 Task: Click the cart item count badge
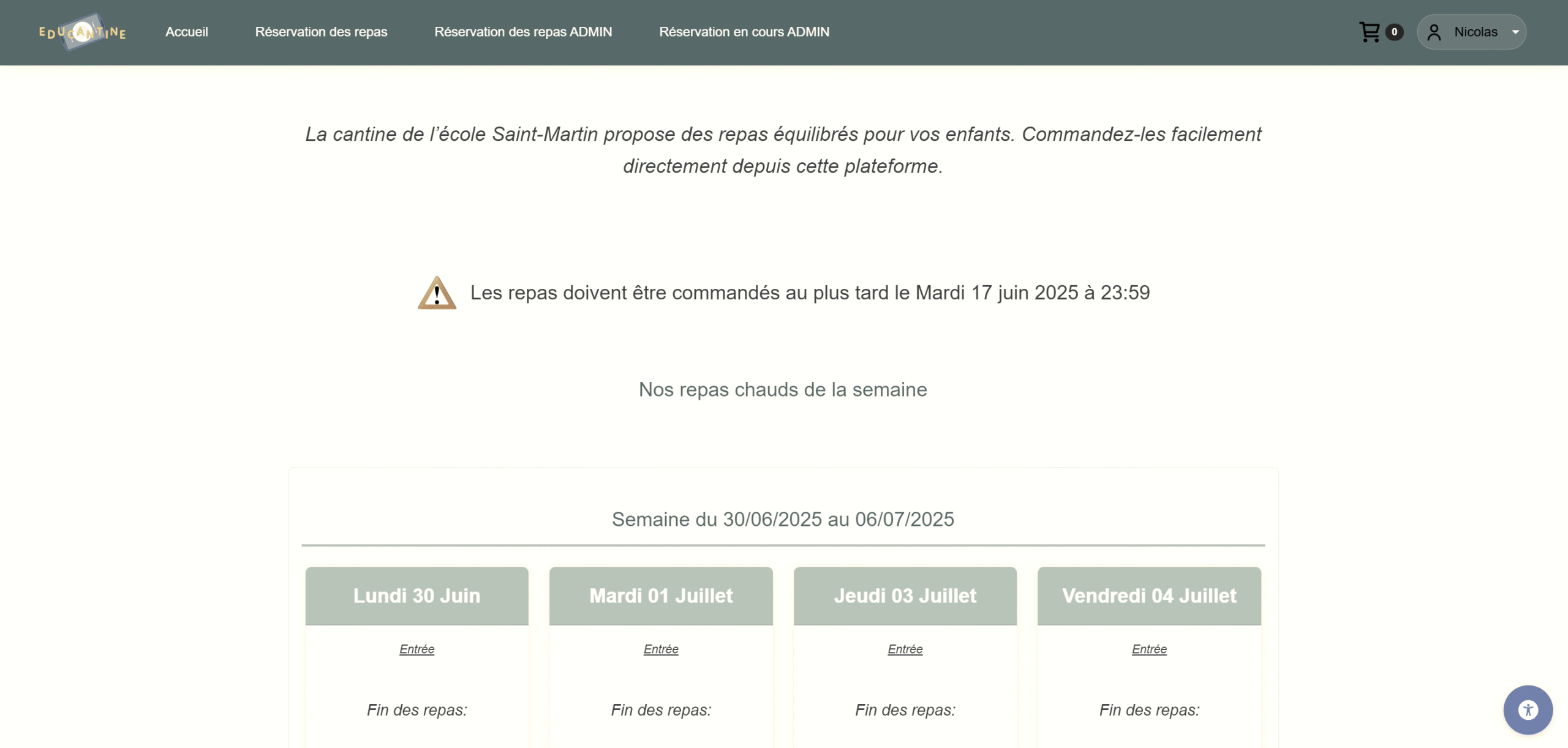pos(1394,32)
